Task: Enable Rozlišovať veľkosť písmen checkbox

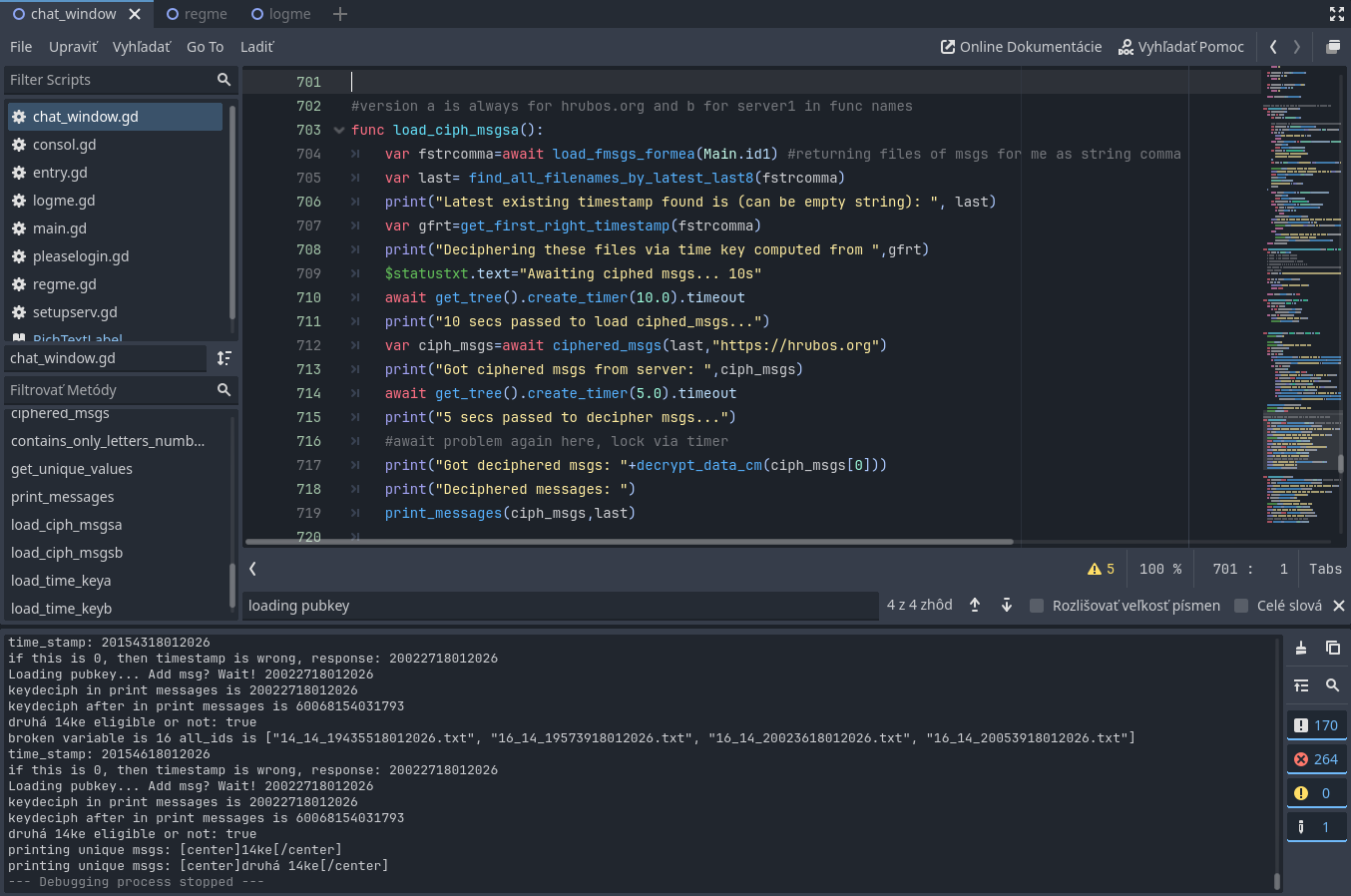Action: (1036, 606)
